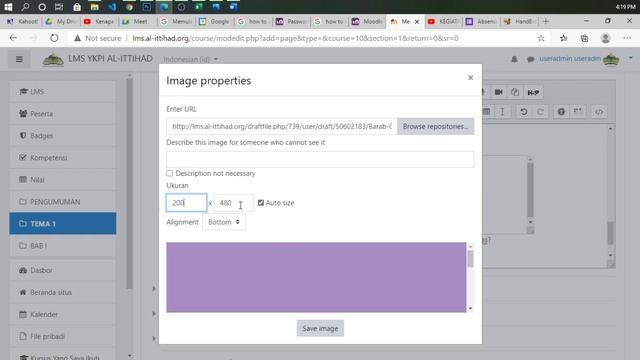640x360 pixels.
Task: Open Beranda situs in the sidebar
Action: click(63, 292)
